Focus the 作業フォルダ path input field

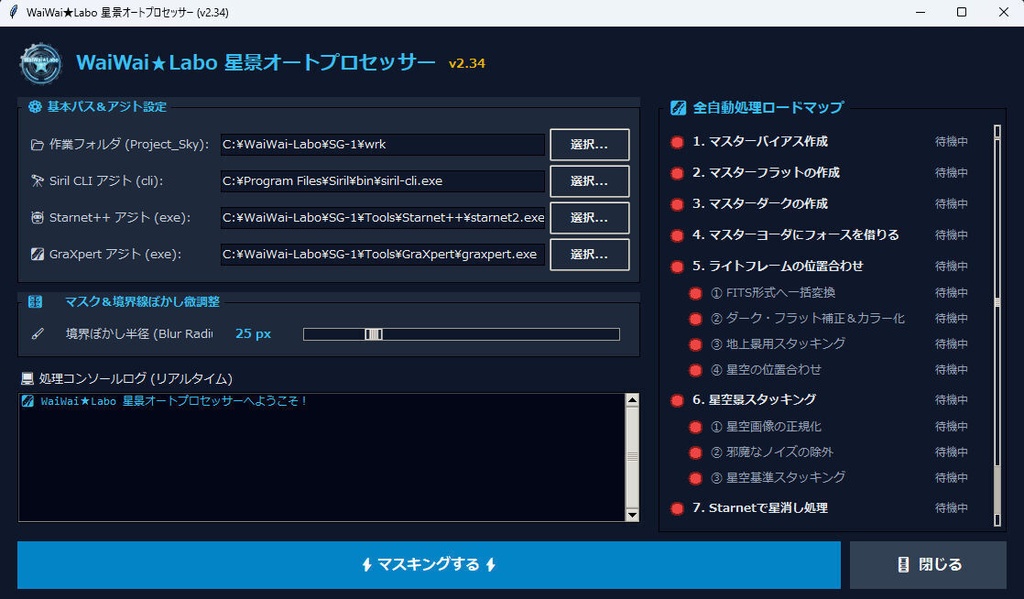pyautogui.click(x=383, y=144)
